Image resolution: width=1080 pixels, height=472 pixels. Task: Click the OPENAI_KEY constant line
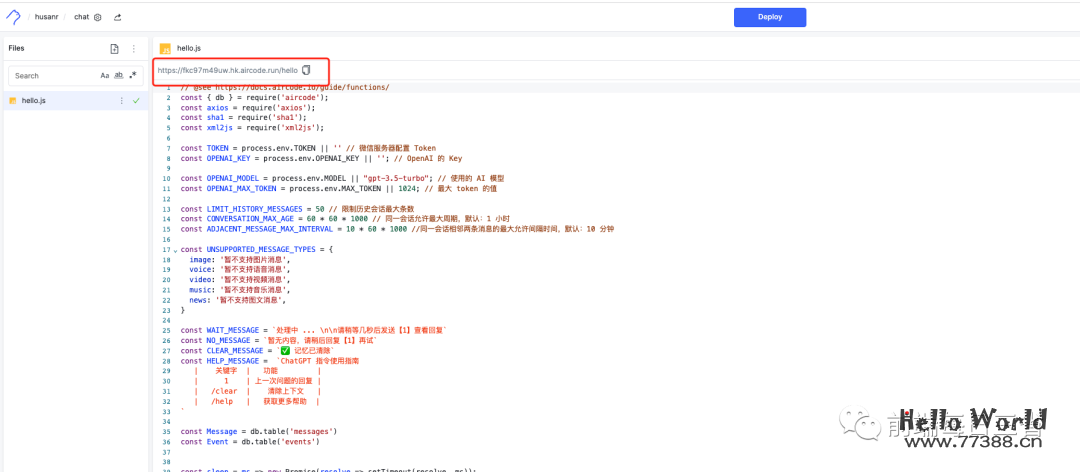click(321, 158)
